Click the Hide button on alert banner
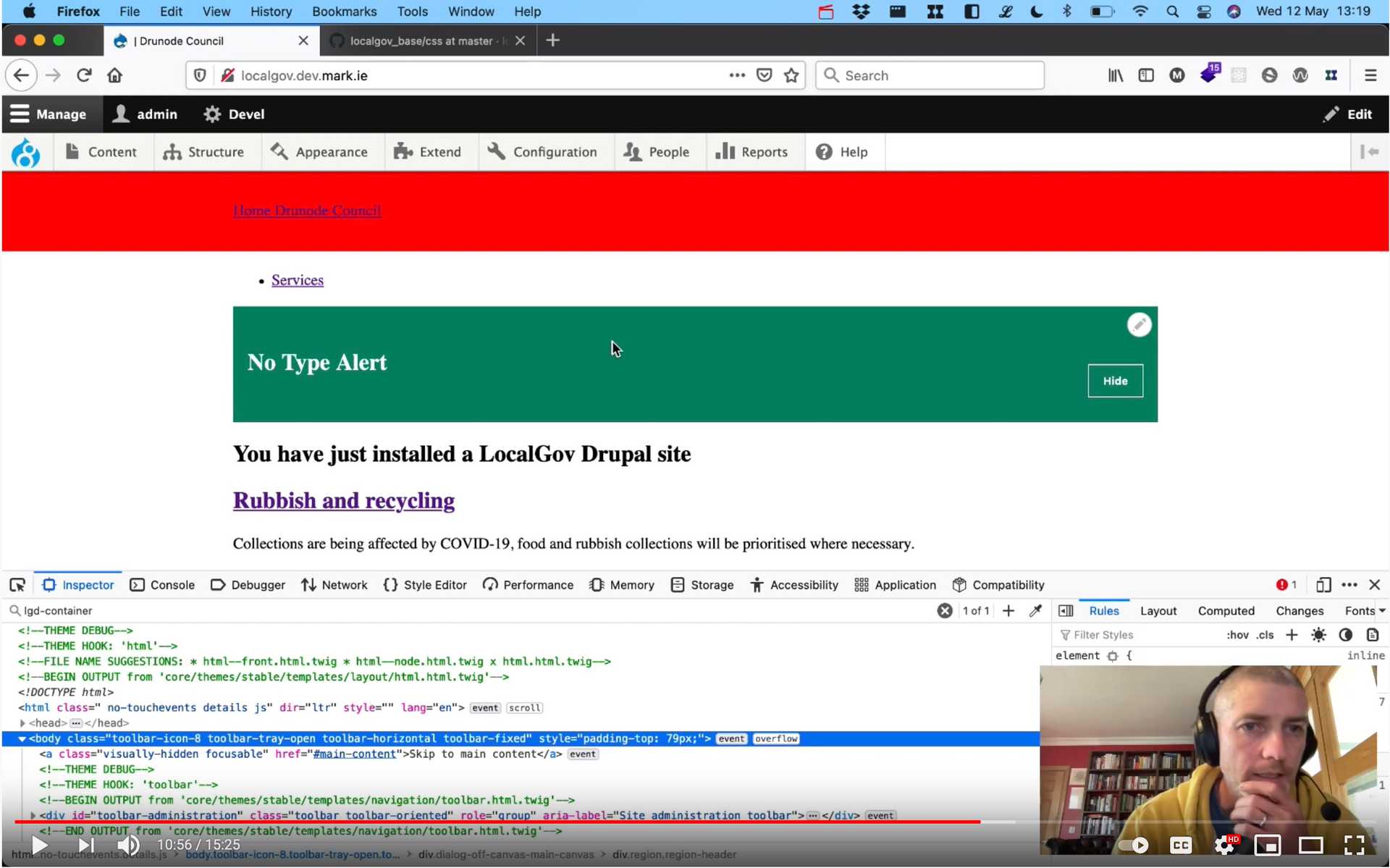Image resolution: width=1390 pixels, height=868 pixels. pyautogui.click(x=1115, y=381)
